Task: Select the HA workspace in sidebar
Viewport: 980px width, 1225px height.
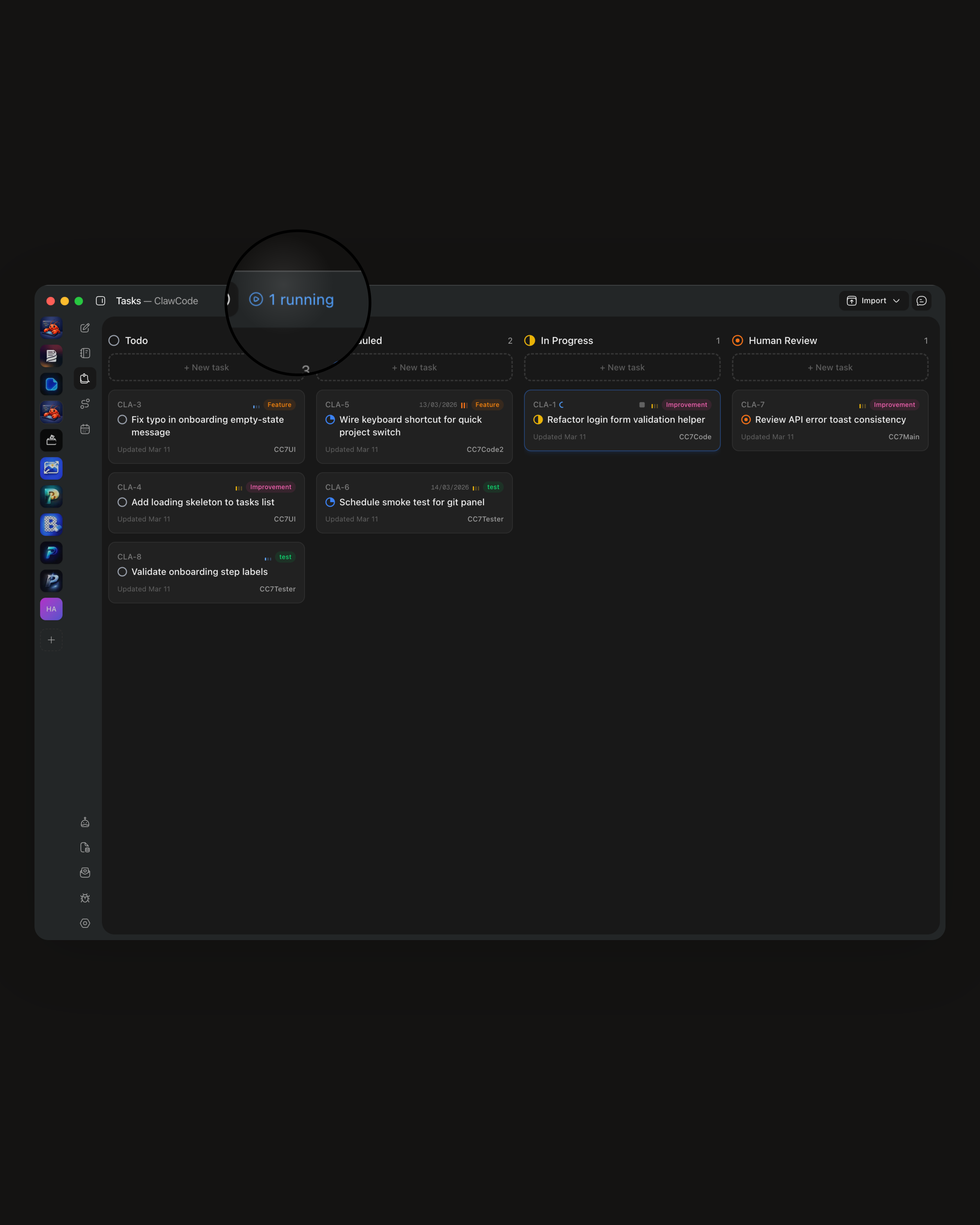Action: 51,609
